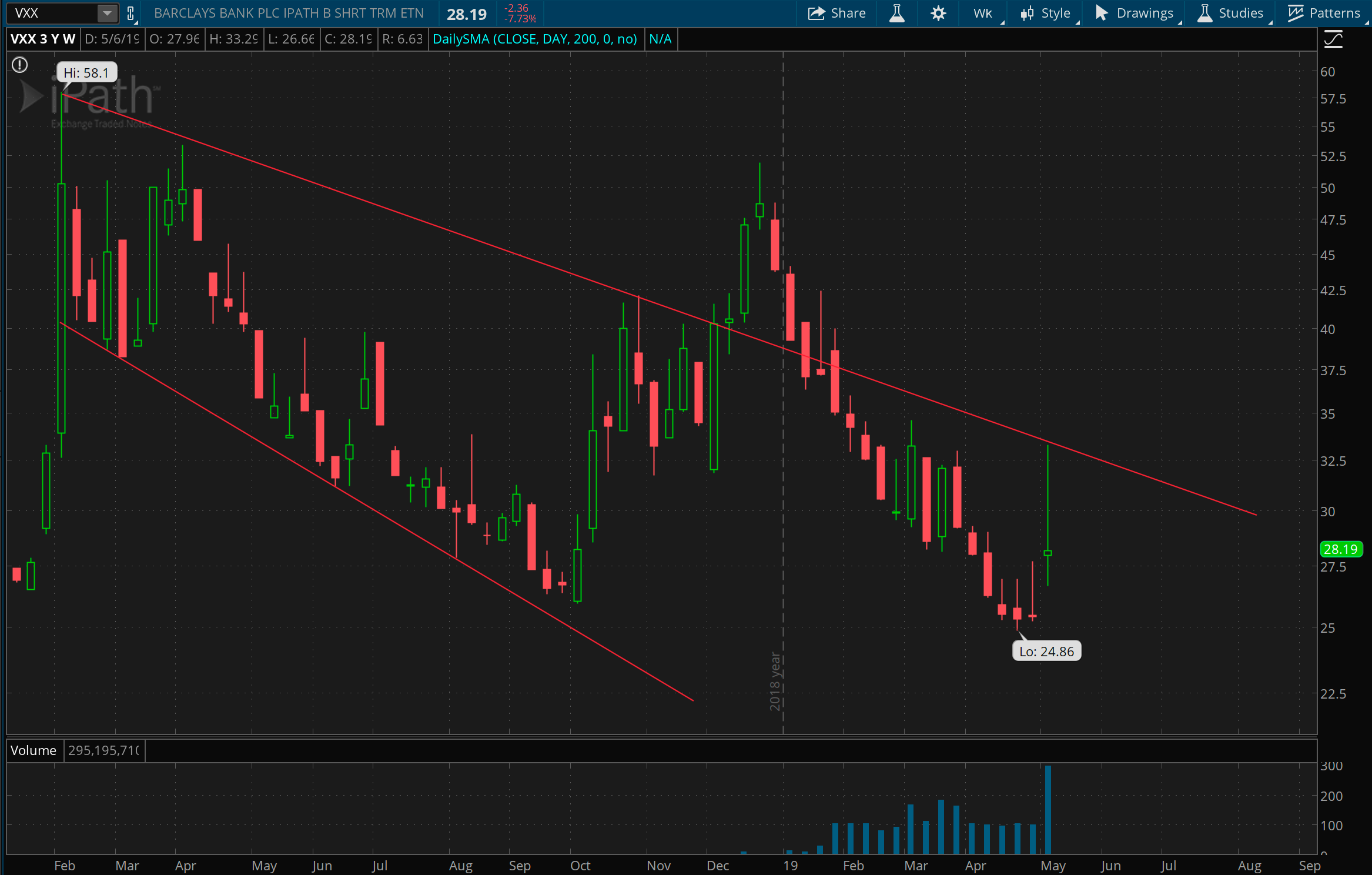Click the 28.19 last price in the header
1372x875 pixels.
[467, 14]
